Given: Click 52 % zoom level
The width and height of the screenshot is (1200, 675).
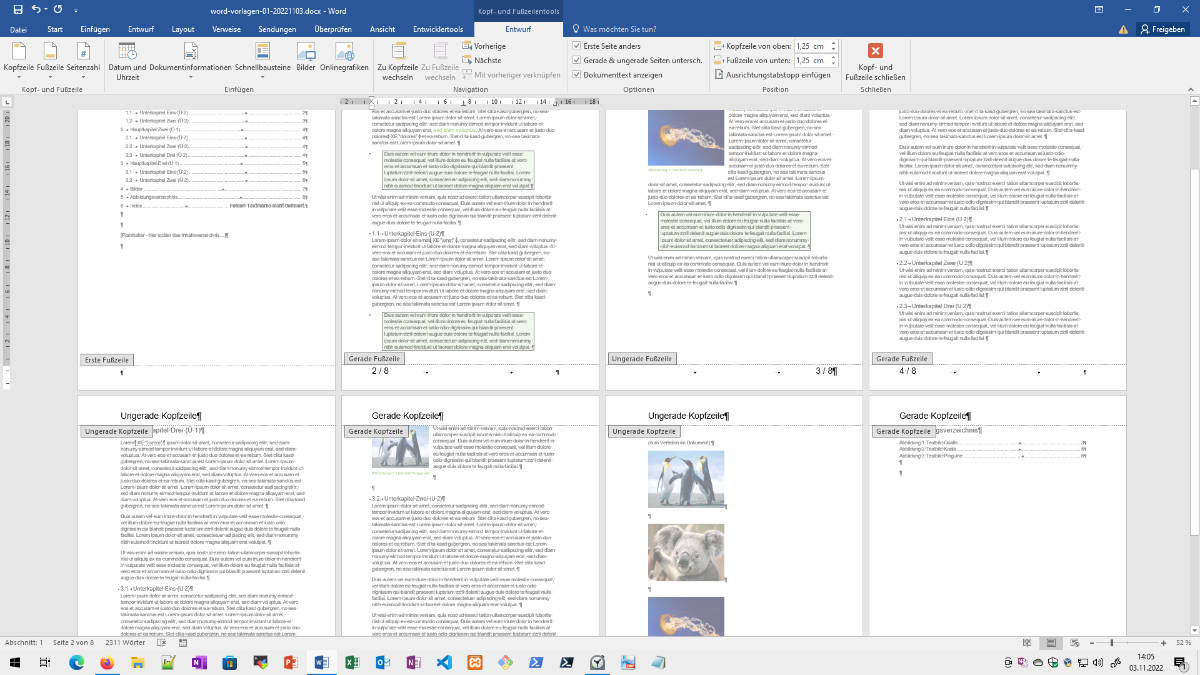Looking at the screenshot, I should pyautogui.click(x=1182, y=642).
